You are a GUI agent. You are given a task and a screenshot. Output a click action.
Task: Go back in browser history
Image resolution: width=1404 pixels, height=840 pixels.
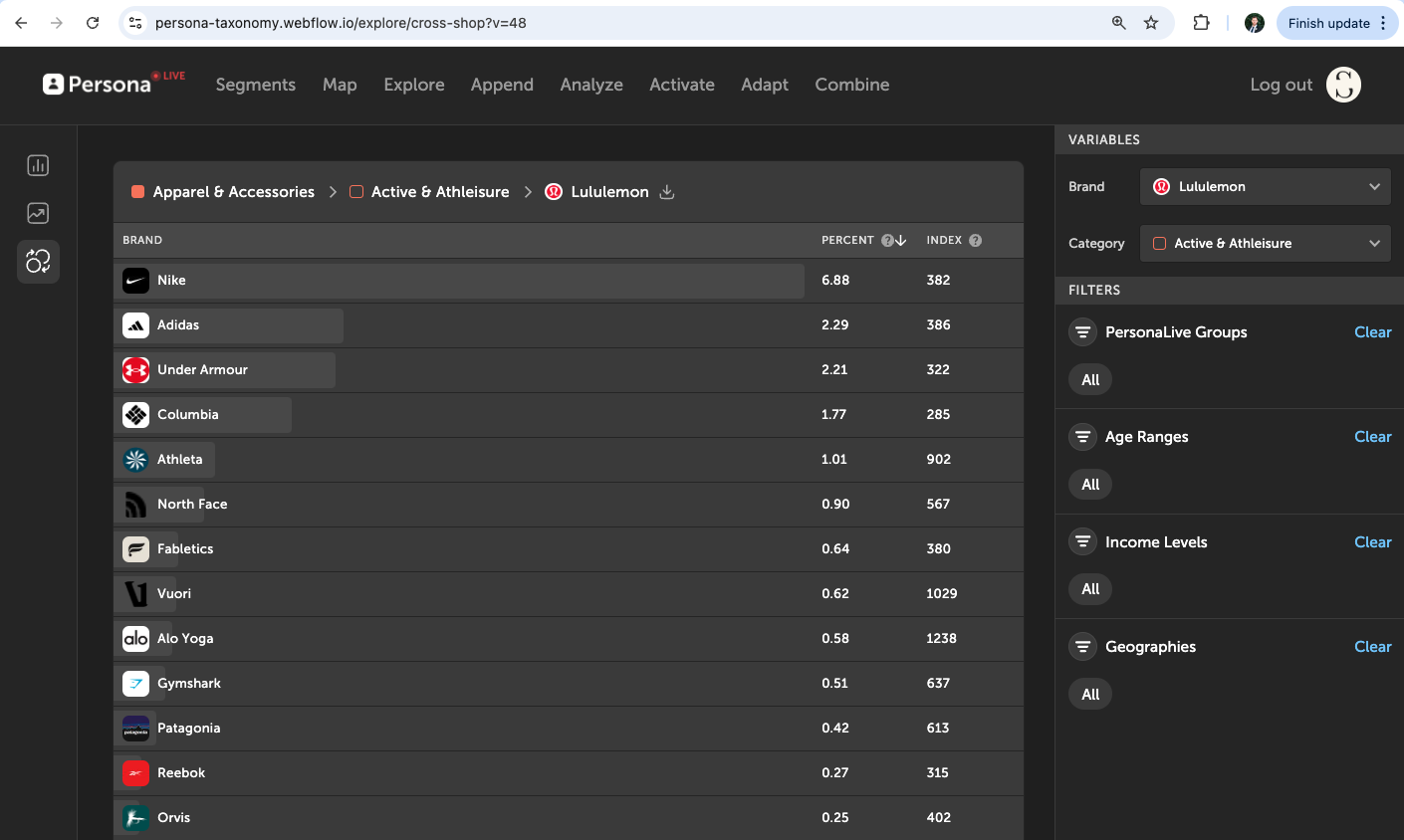click(x=21, y=23)
